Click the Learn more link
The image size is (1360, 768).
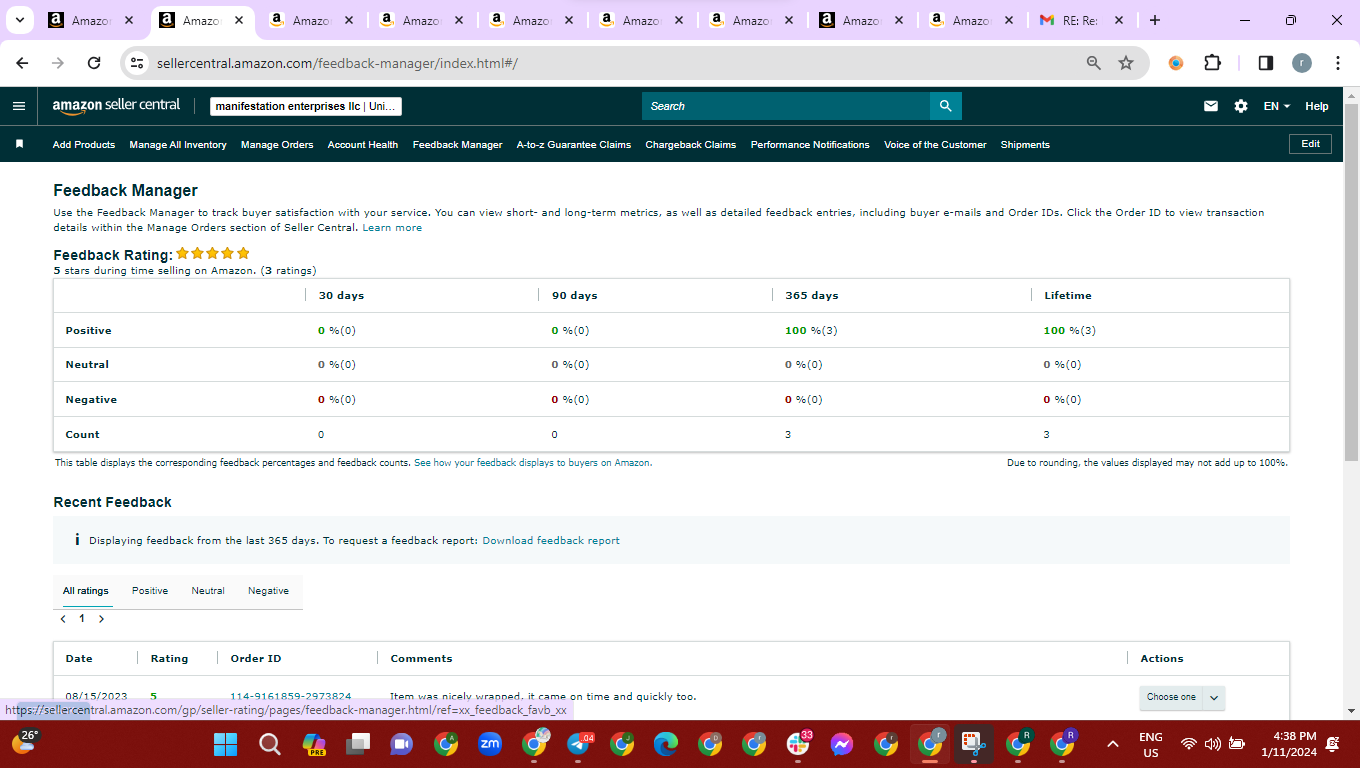tap(392, 228)
